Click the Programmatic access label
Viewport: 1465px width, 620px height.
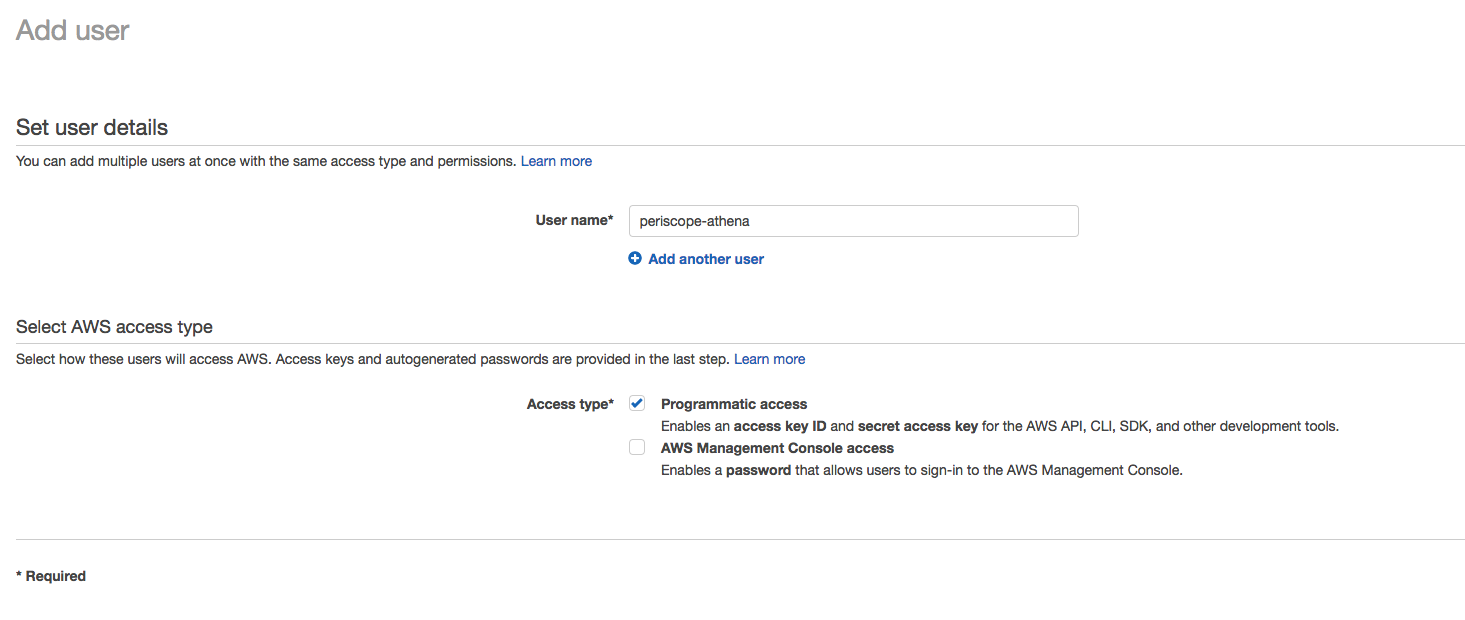[734, 404]
